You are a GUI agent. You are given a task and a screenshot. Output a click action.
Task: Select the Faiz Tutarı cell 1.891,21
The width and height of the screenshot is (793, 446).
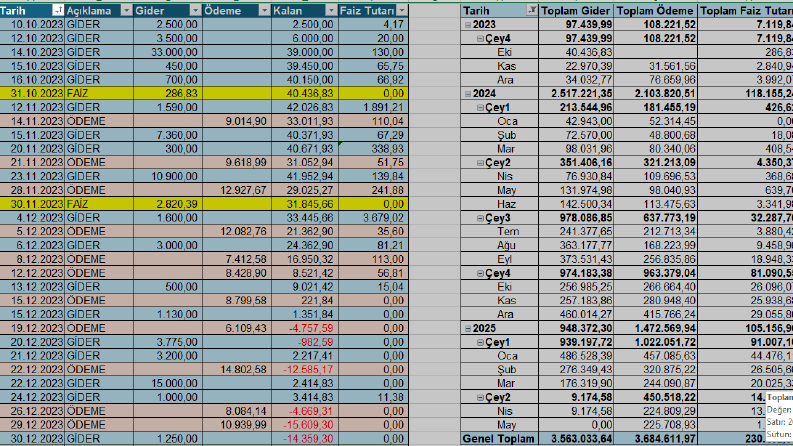[x=373, y=107]
